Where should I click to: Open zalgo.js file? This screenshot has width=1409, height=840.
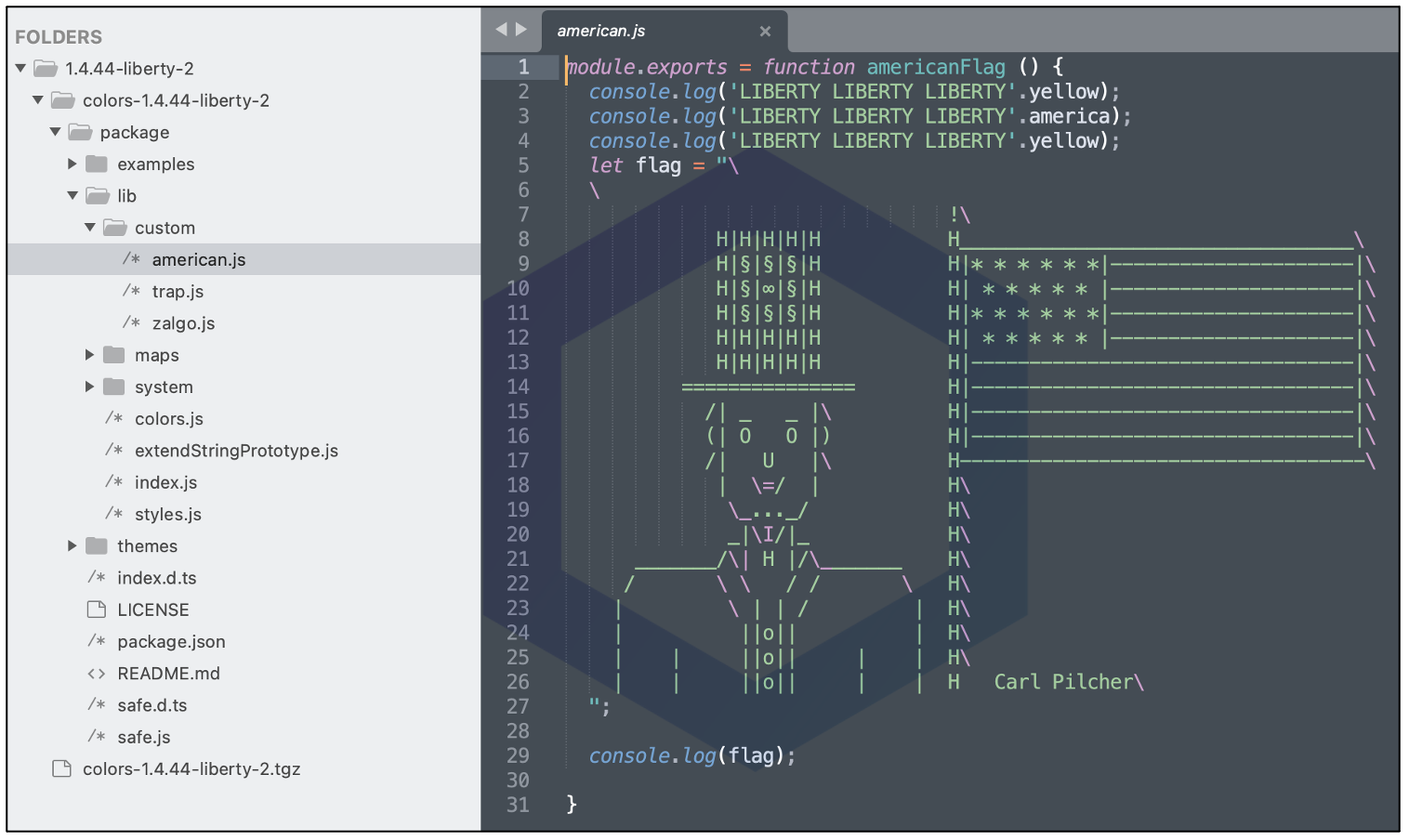point(183,323)
